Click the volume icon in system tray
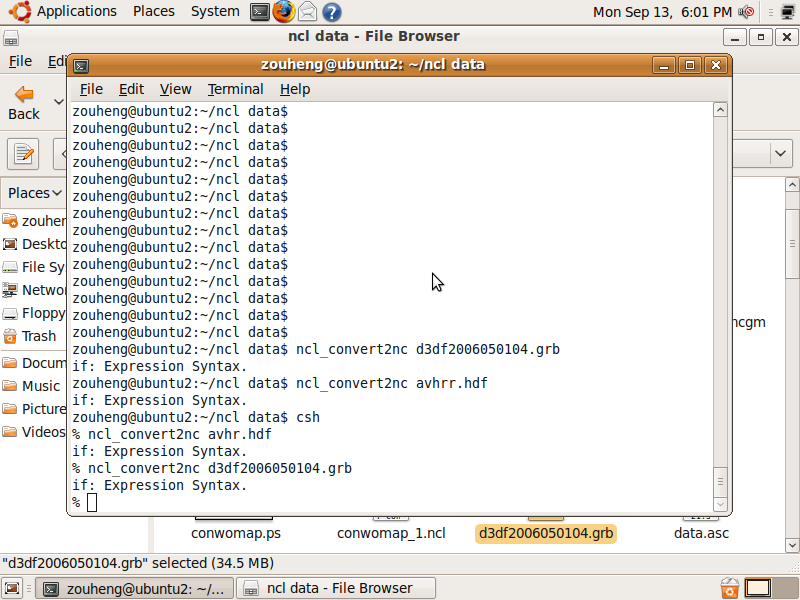This screenshot has height=600, width=800. pos(746,12)
